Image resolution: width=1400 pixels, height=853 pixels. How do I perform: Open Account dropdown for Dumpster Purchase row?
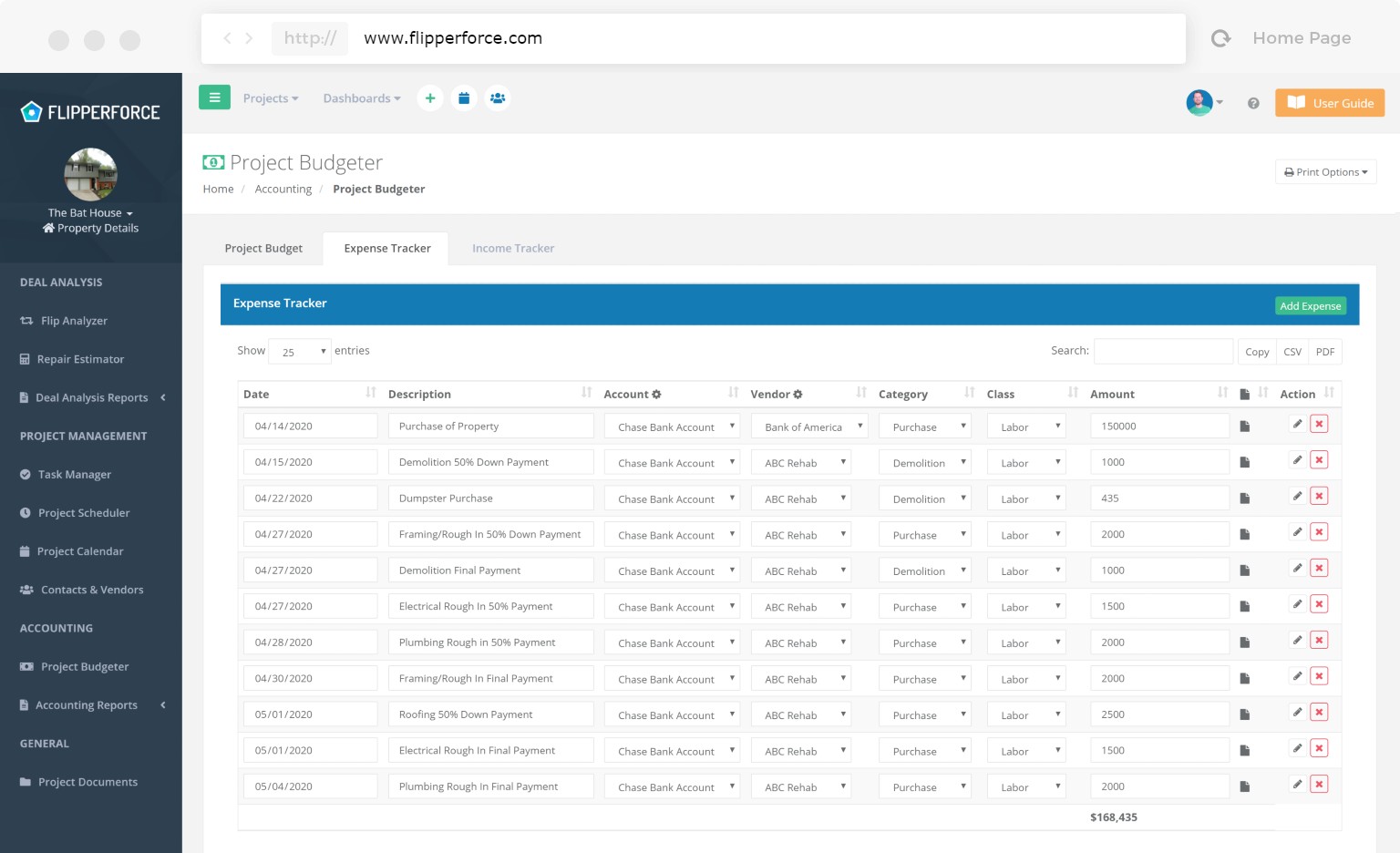click(672, 498)
